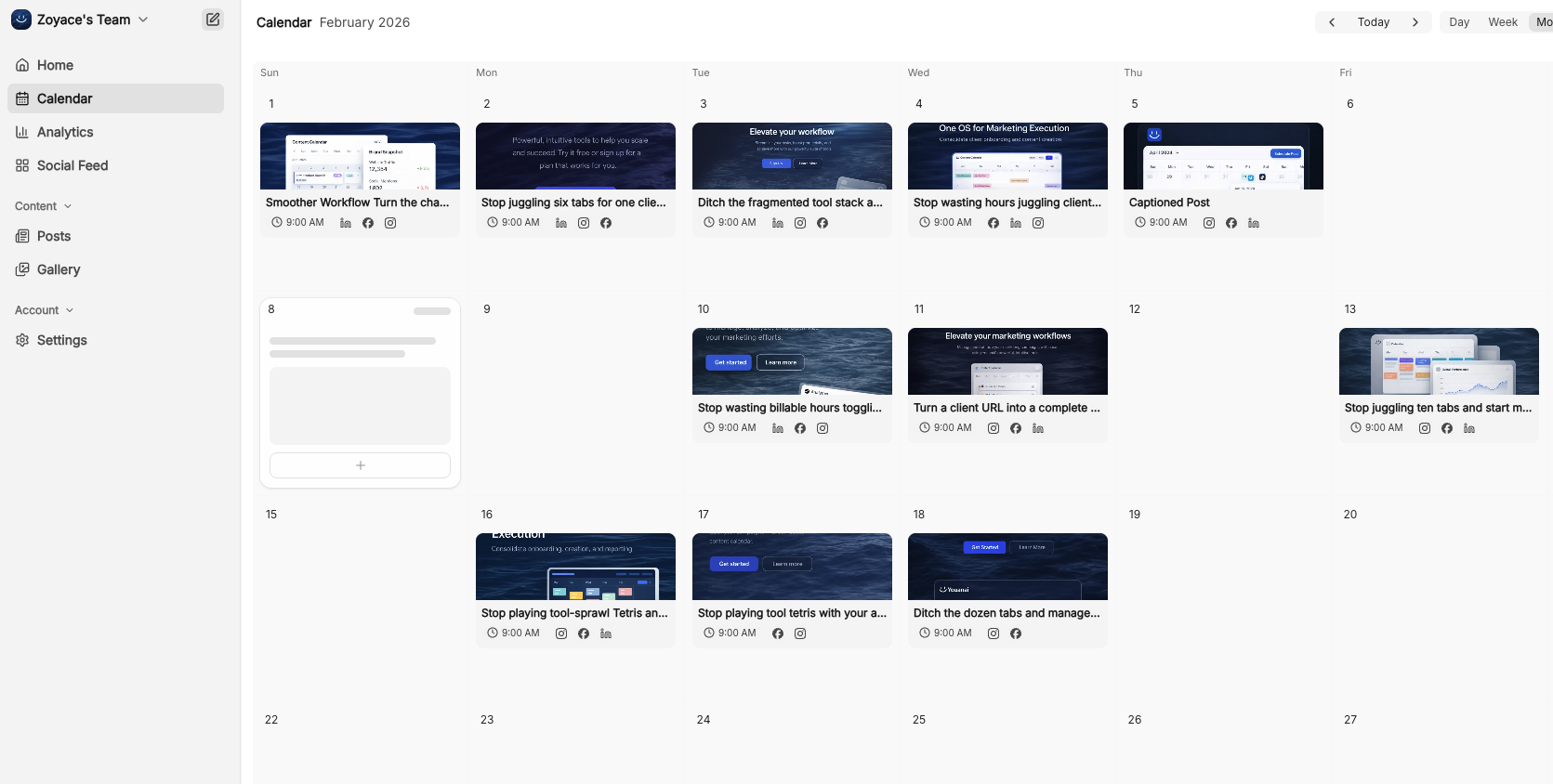Go to previous month arrow
The height and width of the screenshot is (784, 1553).
(x=1332, y=22)
